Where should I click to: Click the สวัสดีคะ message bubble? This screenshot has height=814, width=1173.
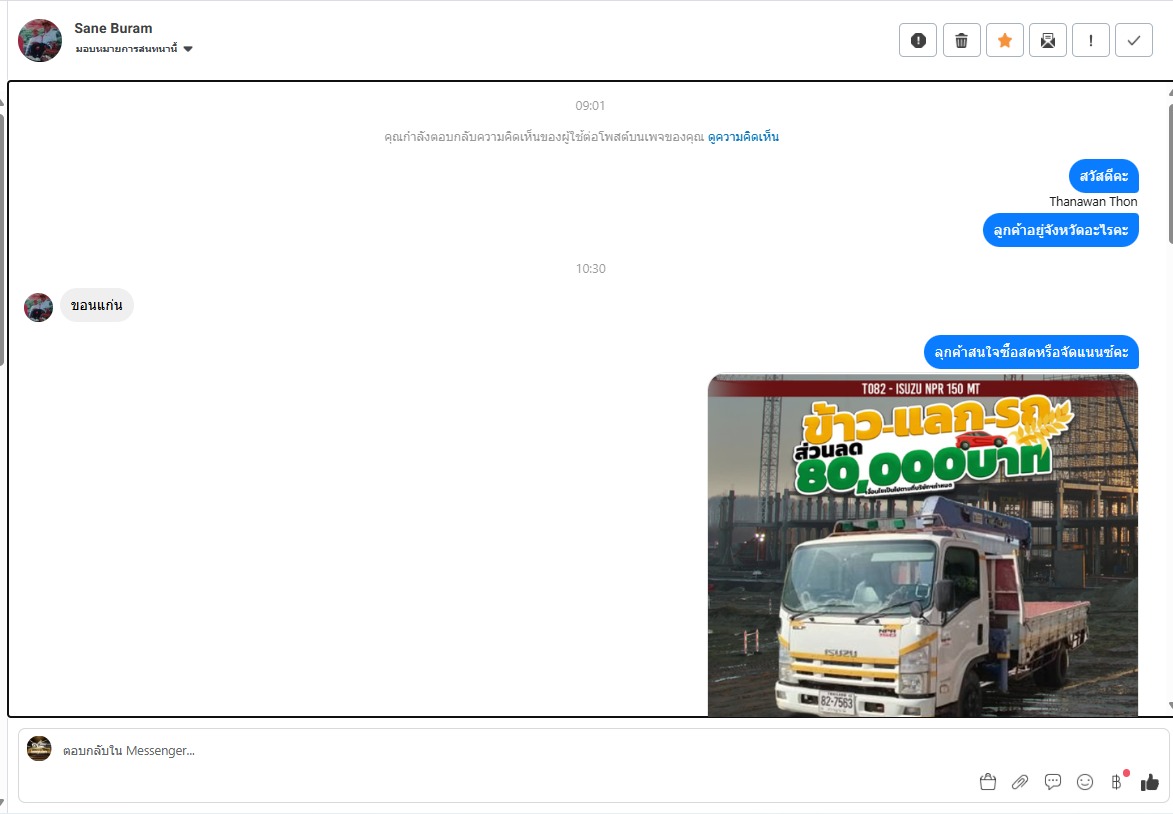[1103, 177]
